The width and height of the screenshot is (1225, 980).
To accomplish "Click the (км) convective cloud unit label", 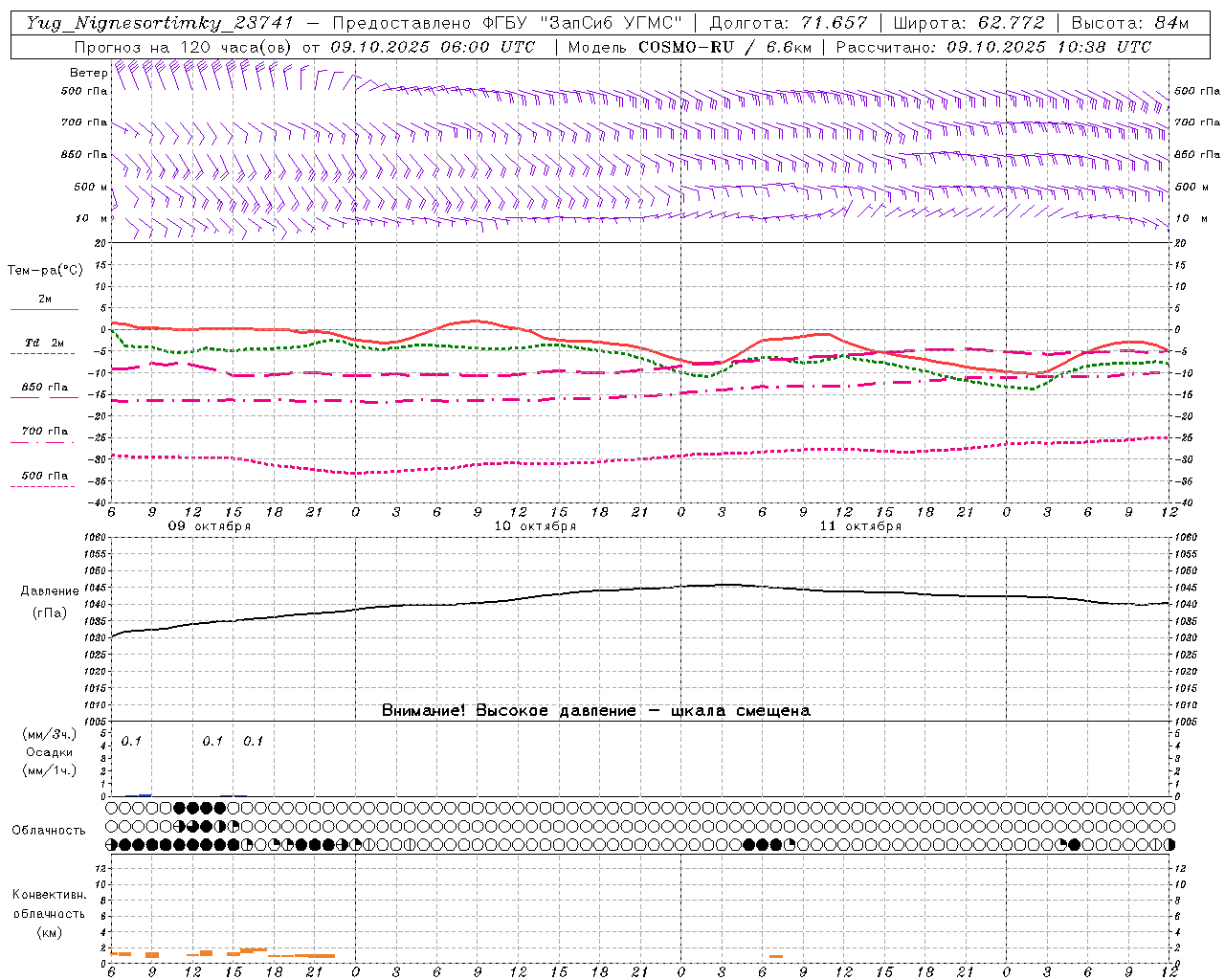I will point(49,931).
